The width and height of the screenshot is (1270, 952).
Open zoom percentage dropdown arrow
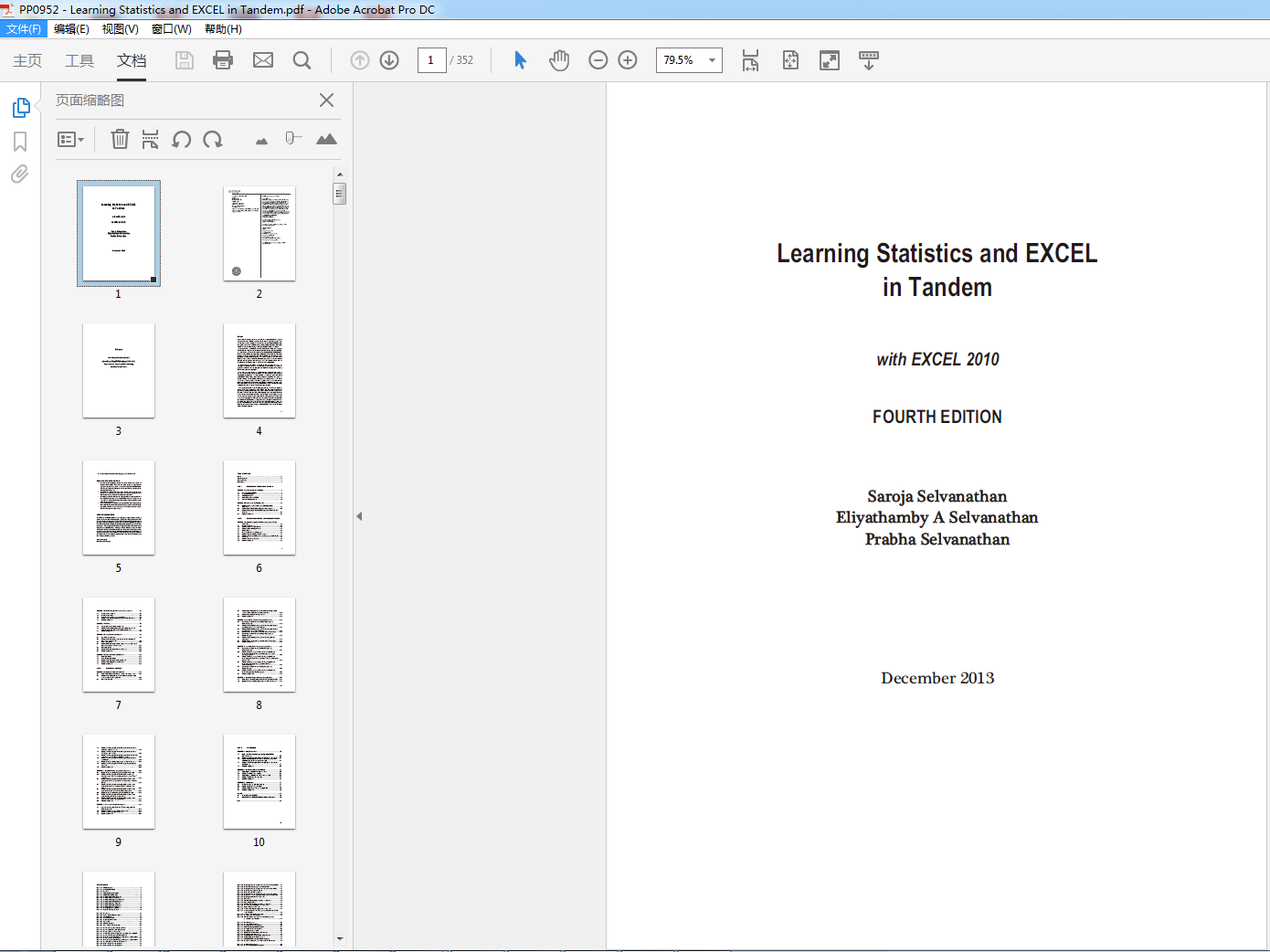pos(713,60)
